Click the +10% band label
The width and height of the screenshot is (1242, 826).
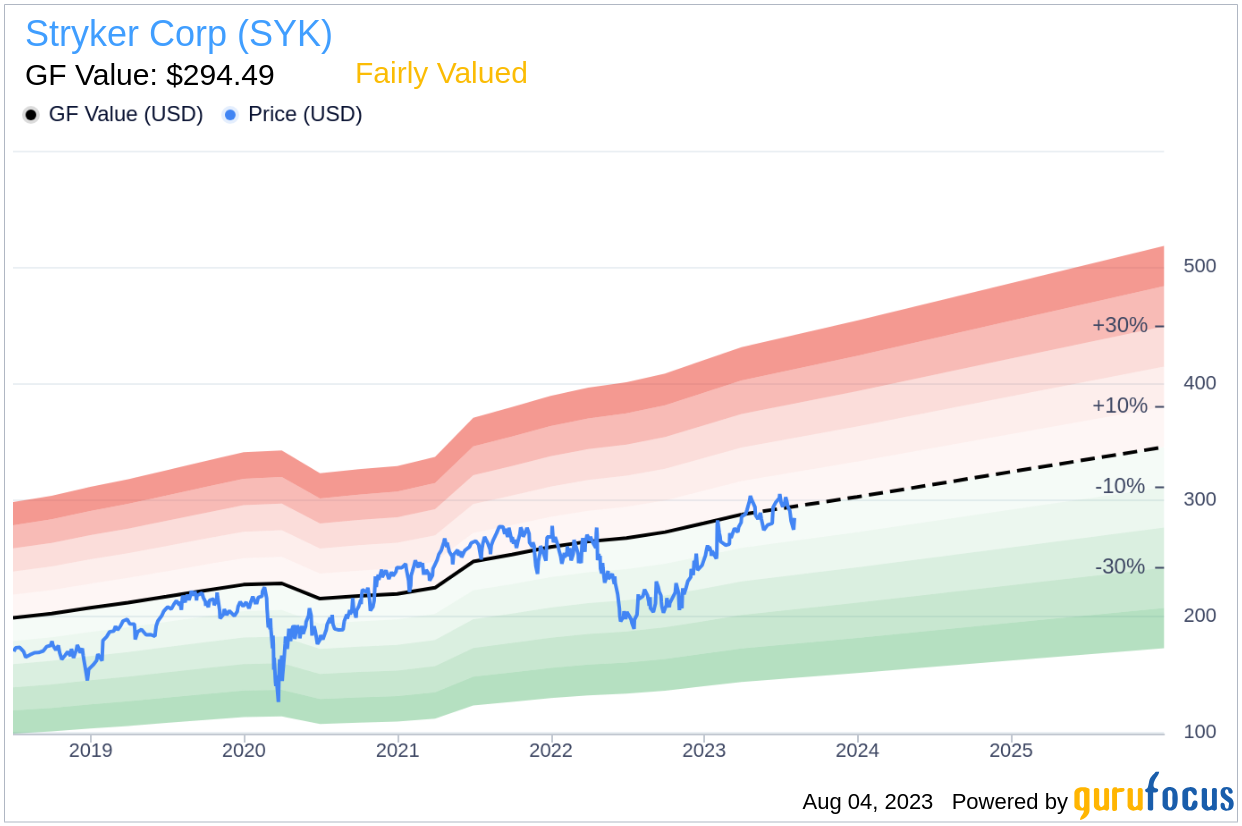pos(1119,406)
